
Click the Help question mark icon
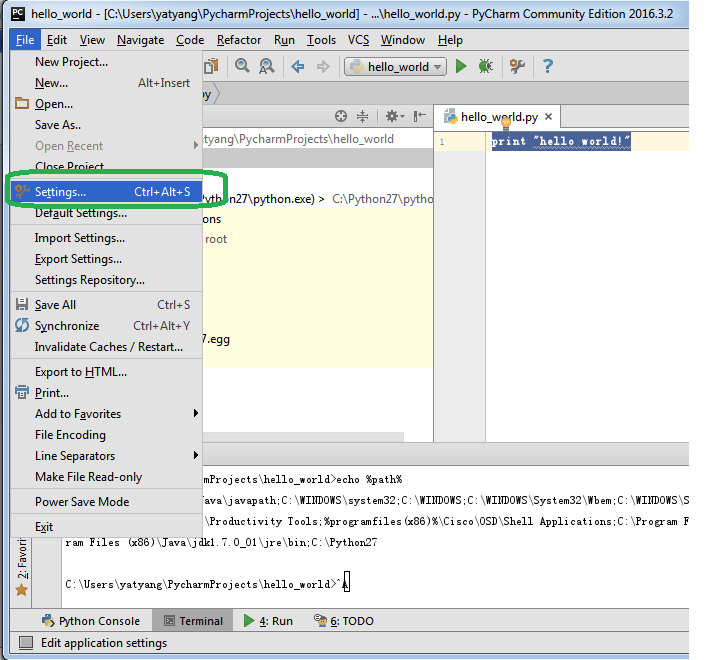tap(548, 67)
